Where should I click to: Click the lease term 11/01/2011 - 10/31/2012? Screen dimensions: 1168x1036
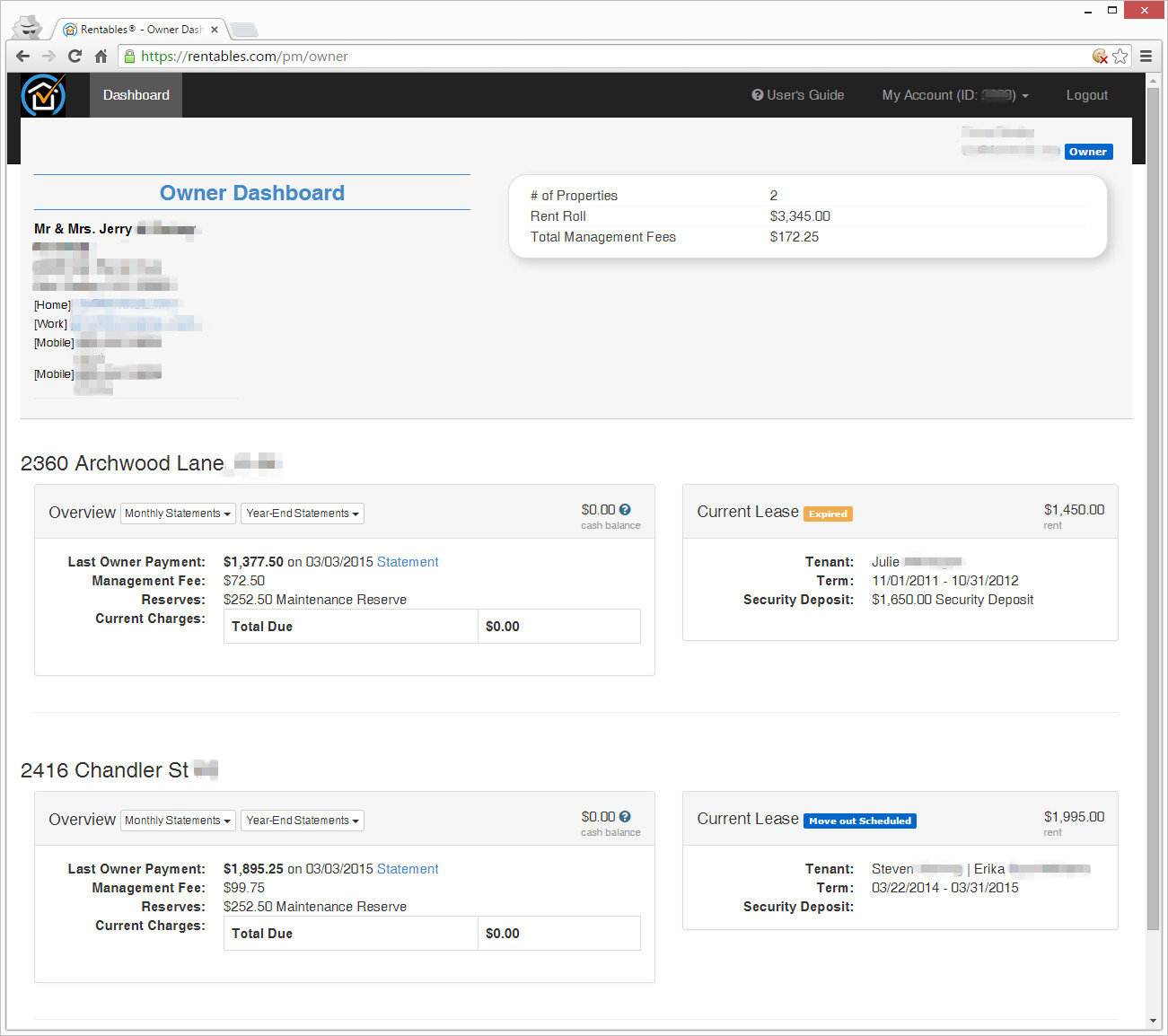tap(945, 581)
